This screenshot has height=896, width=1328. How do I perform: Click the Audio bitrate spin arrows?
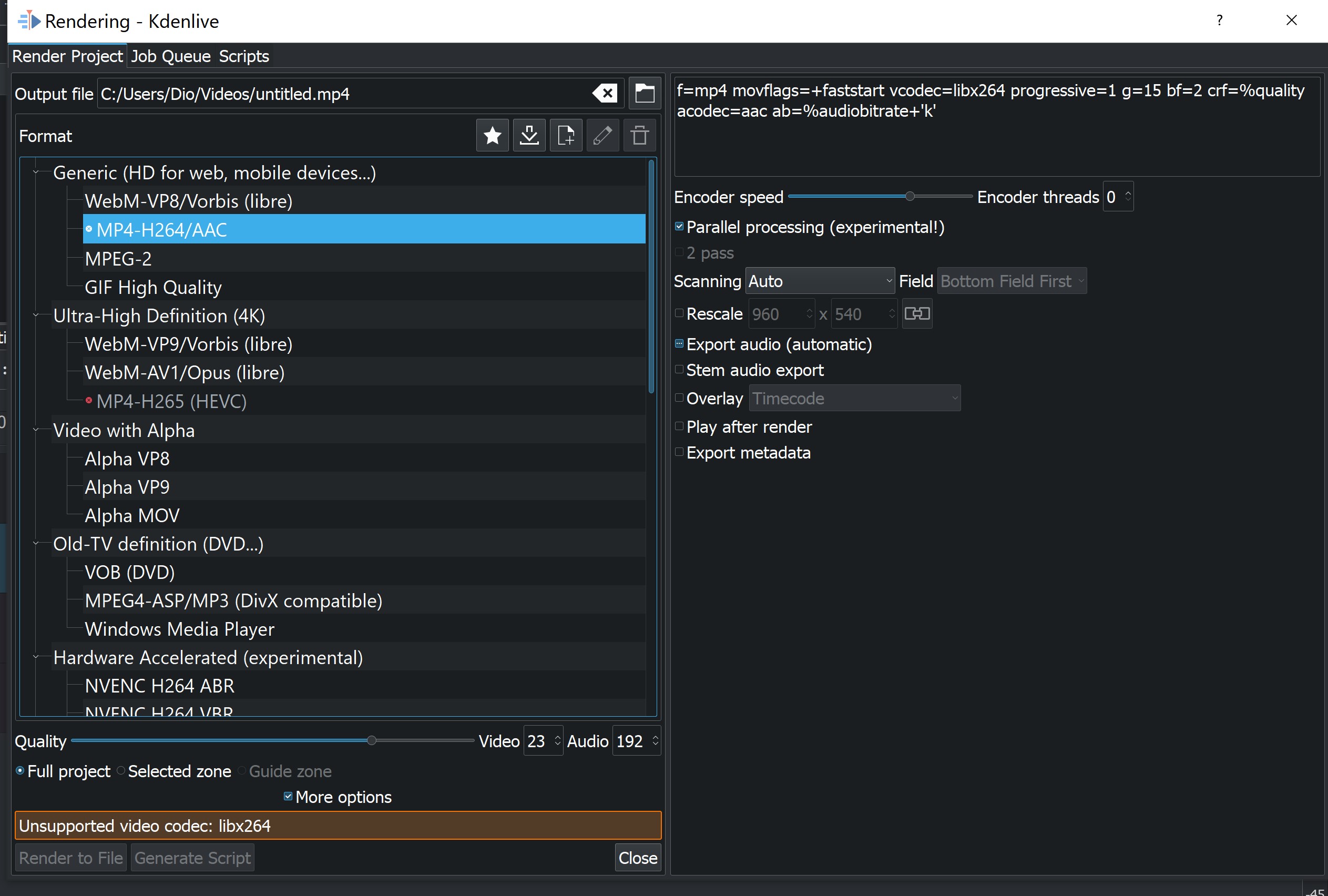point(655,741)
